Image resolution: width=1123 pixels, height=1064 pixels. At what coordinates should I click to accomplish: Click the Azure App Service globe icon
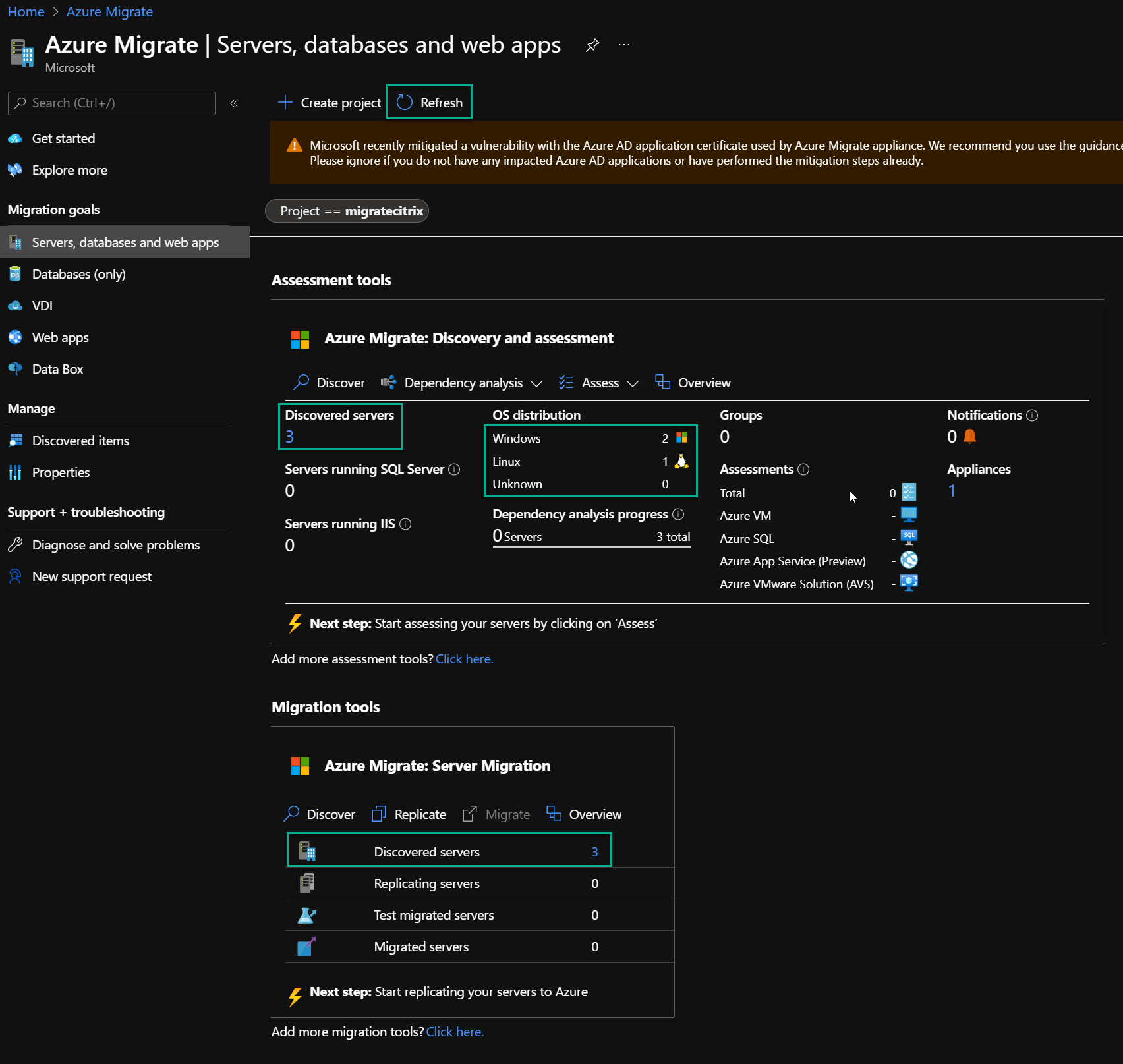click(x=909, y=560)
